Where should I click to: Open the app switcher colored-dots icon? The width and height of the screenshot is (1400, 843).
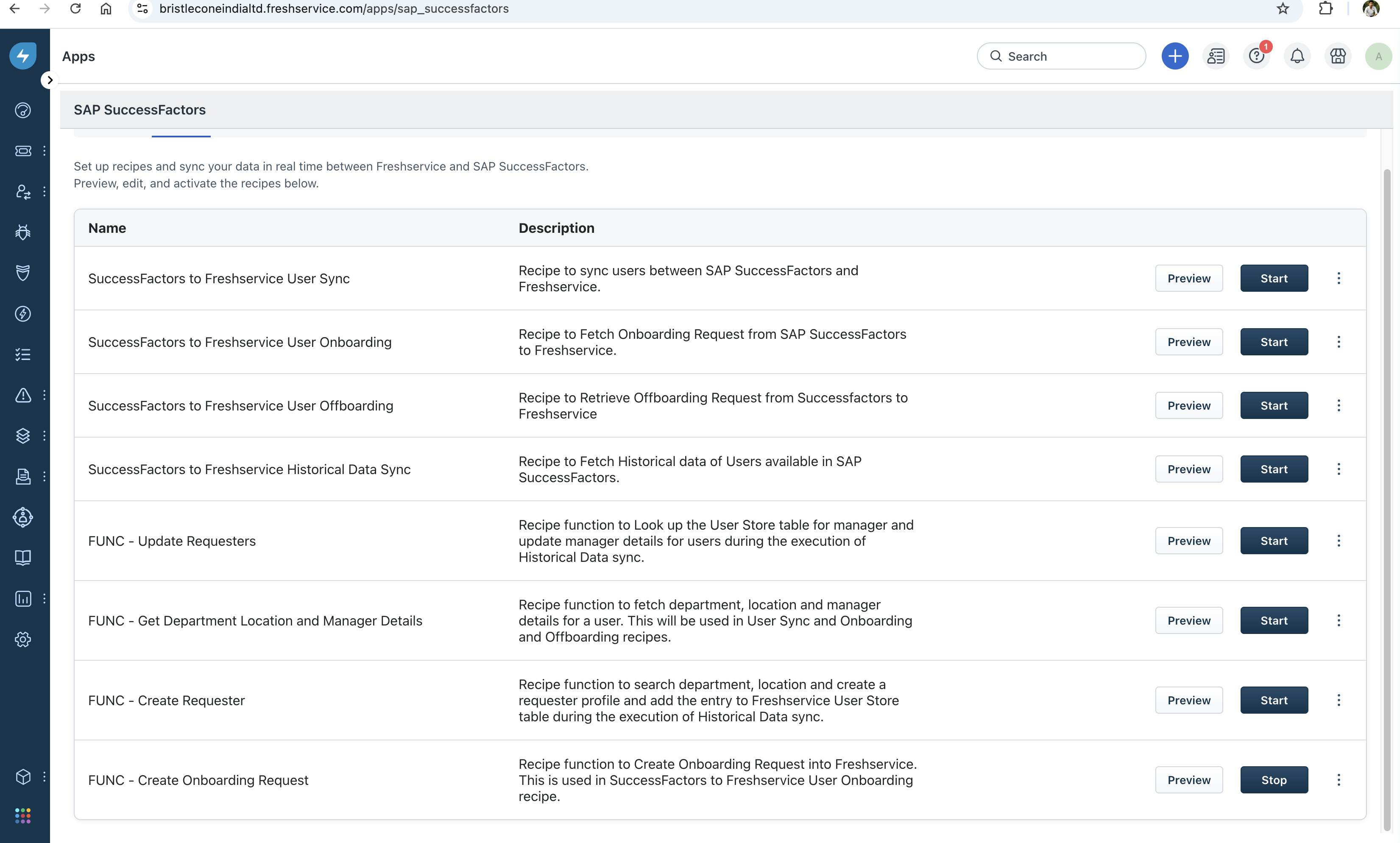pyautogui.click(x=23, y=816)
